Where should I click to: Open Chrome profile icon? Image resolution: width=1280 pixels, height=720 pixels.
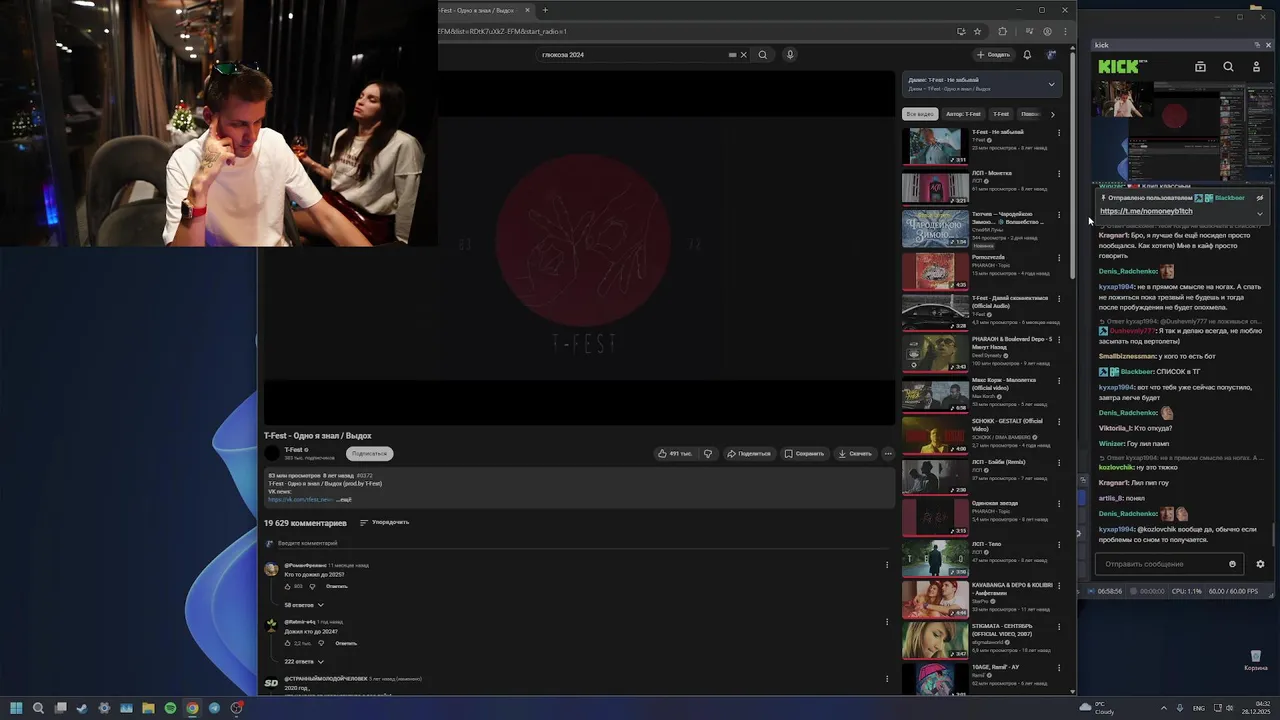click(1047, 31)
